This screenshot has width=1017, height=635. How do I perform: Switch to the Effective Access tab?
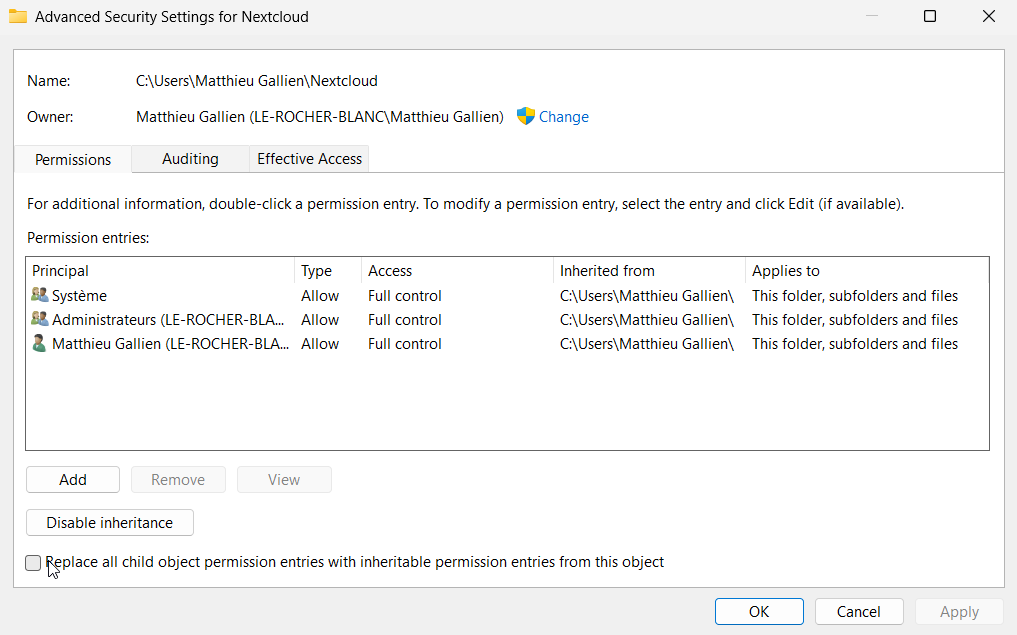pyautogui.click(x=309, y=159)
